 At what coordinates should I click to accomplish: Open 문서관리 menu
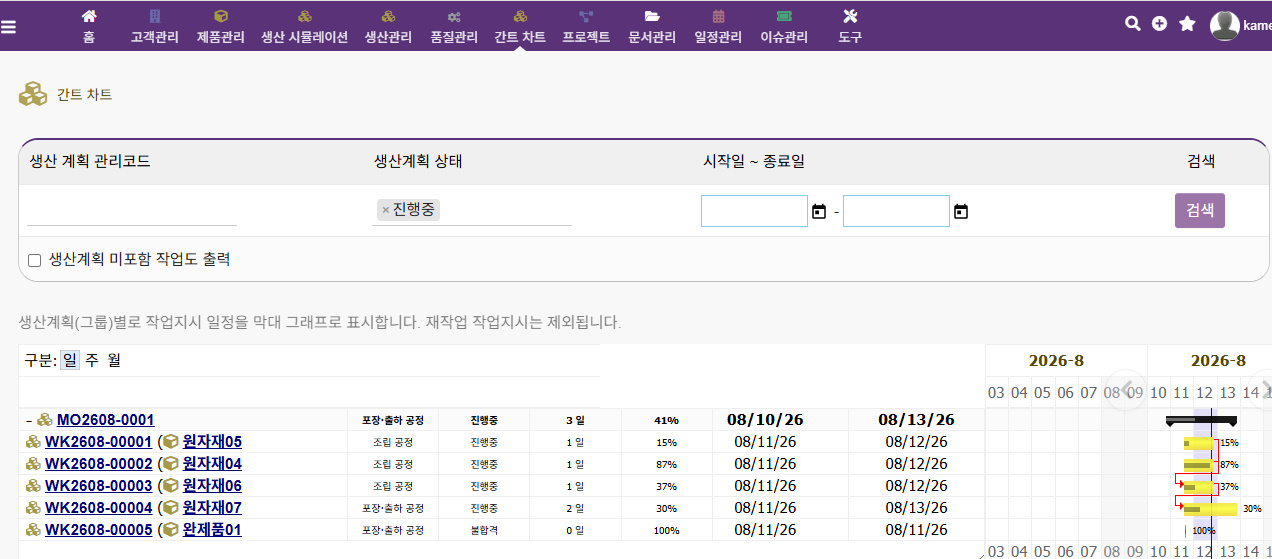652,27
